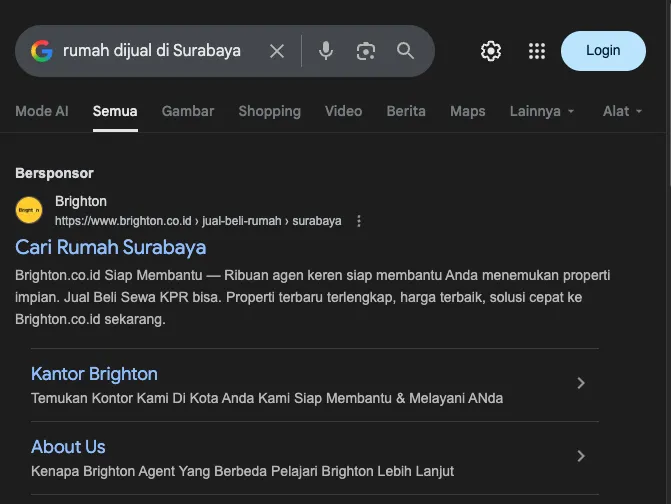
Task: Open the ad's three-dot options menu
Action: (x=359, y=221)
